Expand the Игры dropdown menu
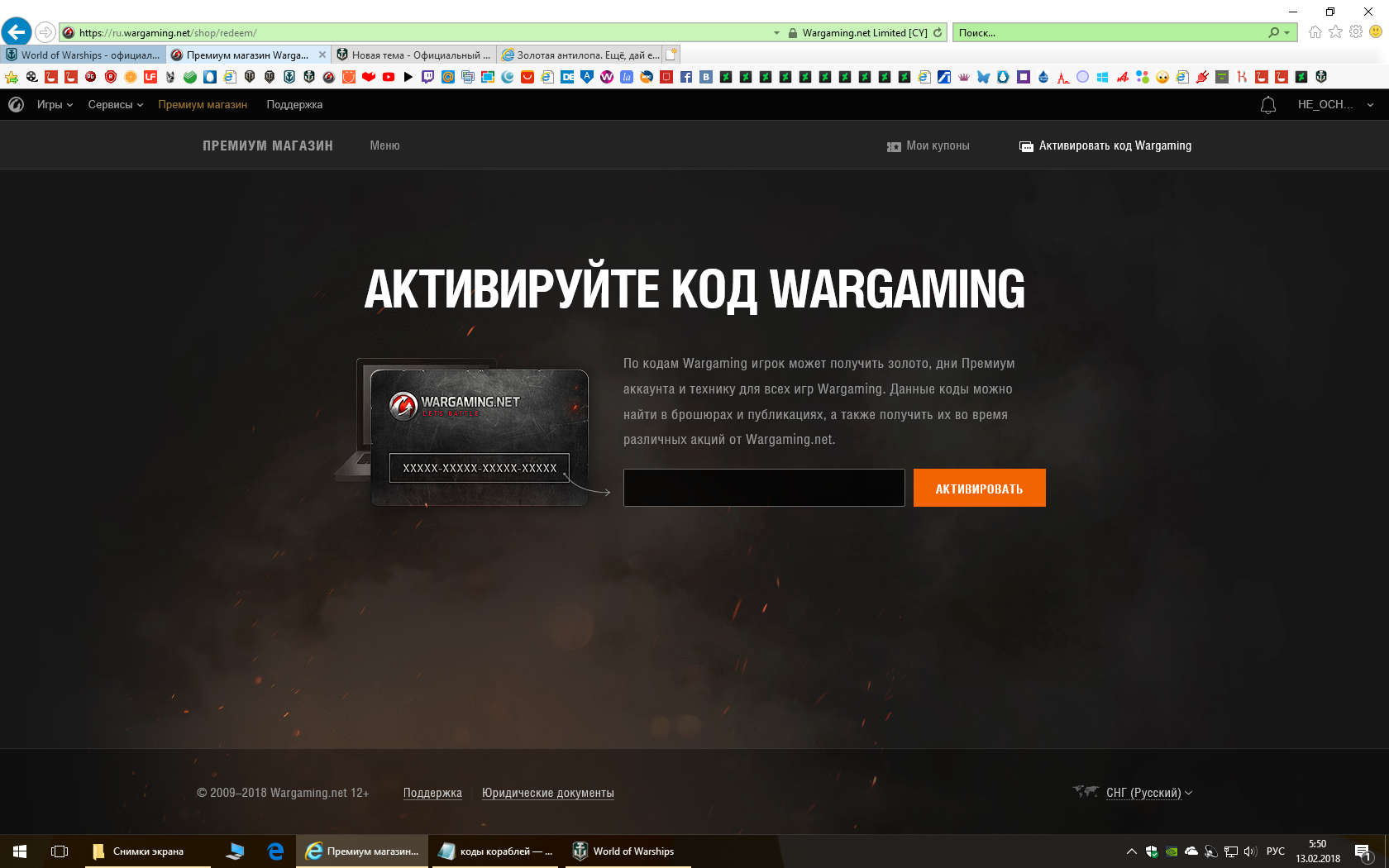This screenshot has width=1389, height=868. pos(55,105)
